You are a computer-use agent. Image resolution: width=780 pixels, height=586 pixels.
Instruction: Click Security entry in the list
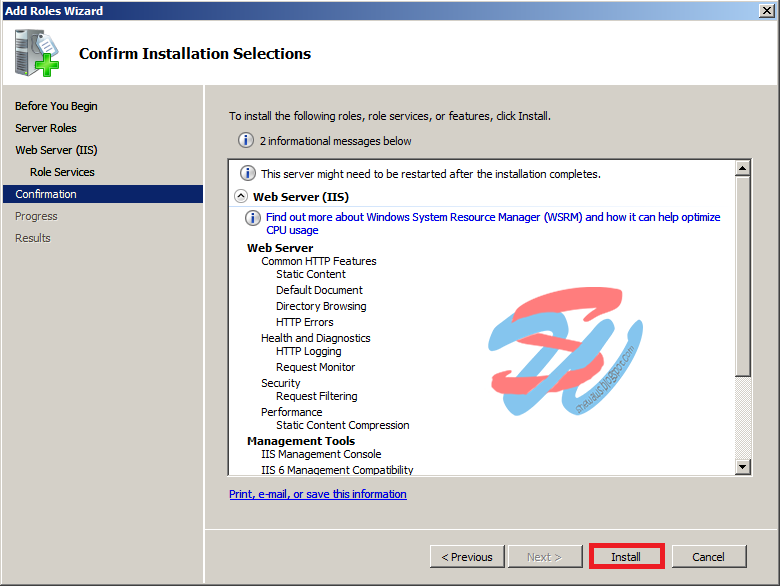point(281,383)
